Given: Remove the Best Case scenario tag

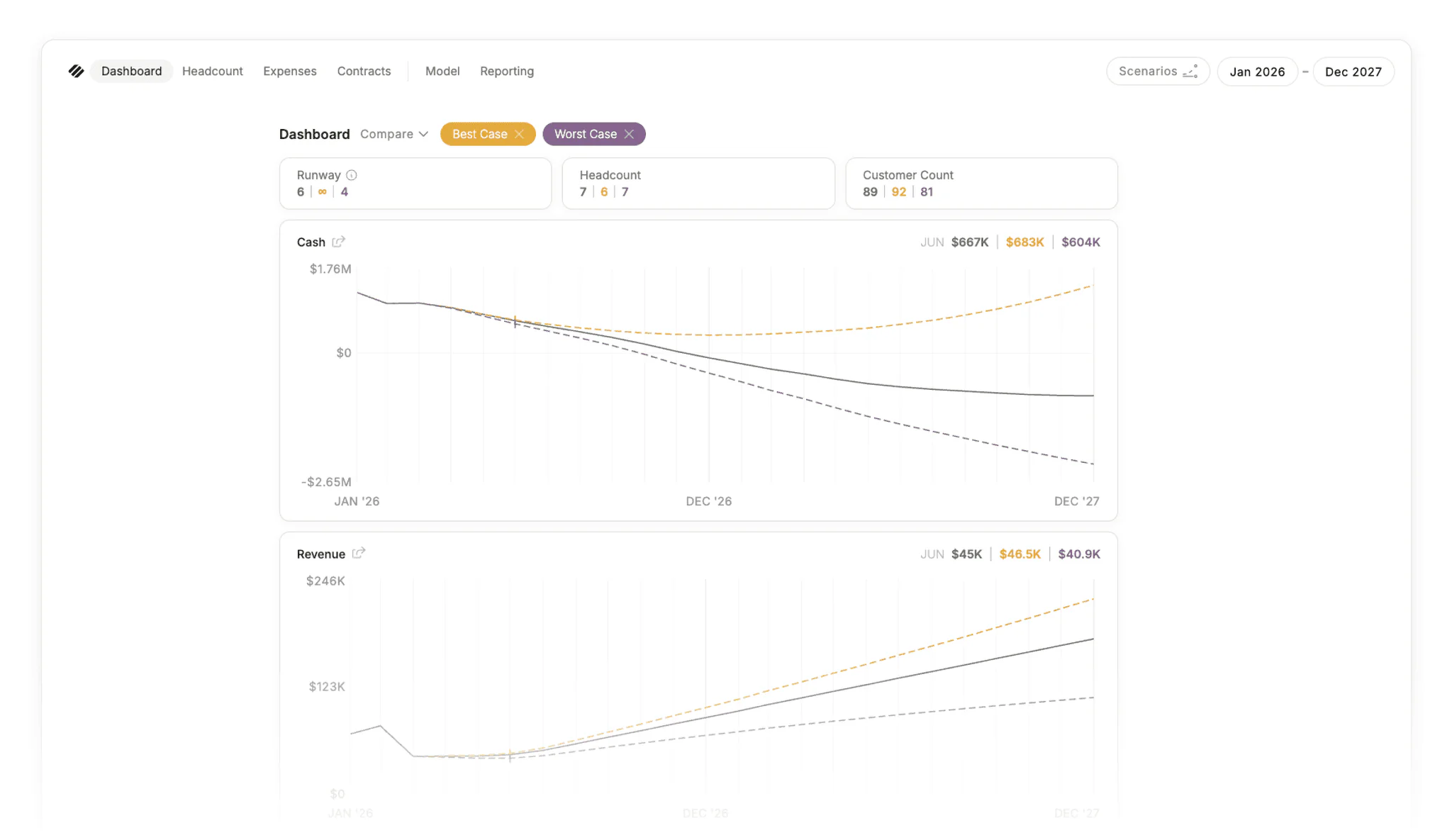Looking at the screenshot, I should (x=520, y=134).
